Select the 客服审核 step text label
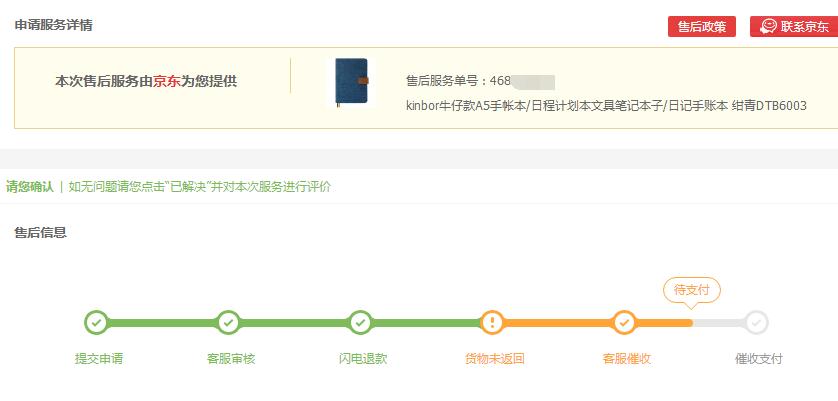838x401 pixels. [x=231, y=359]
